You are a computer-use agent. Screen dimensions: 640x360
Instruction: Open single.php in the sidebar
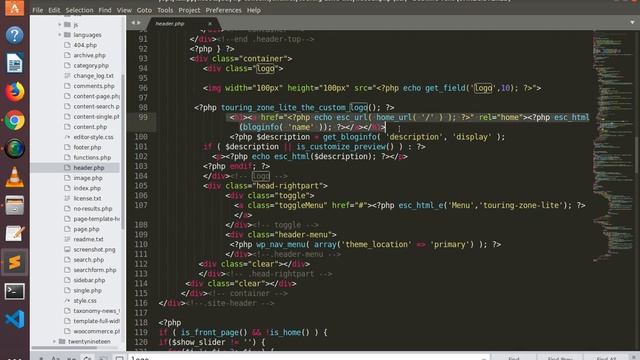[x=87, y=290]
